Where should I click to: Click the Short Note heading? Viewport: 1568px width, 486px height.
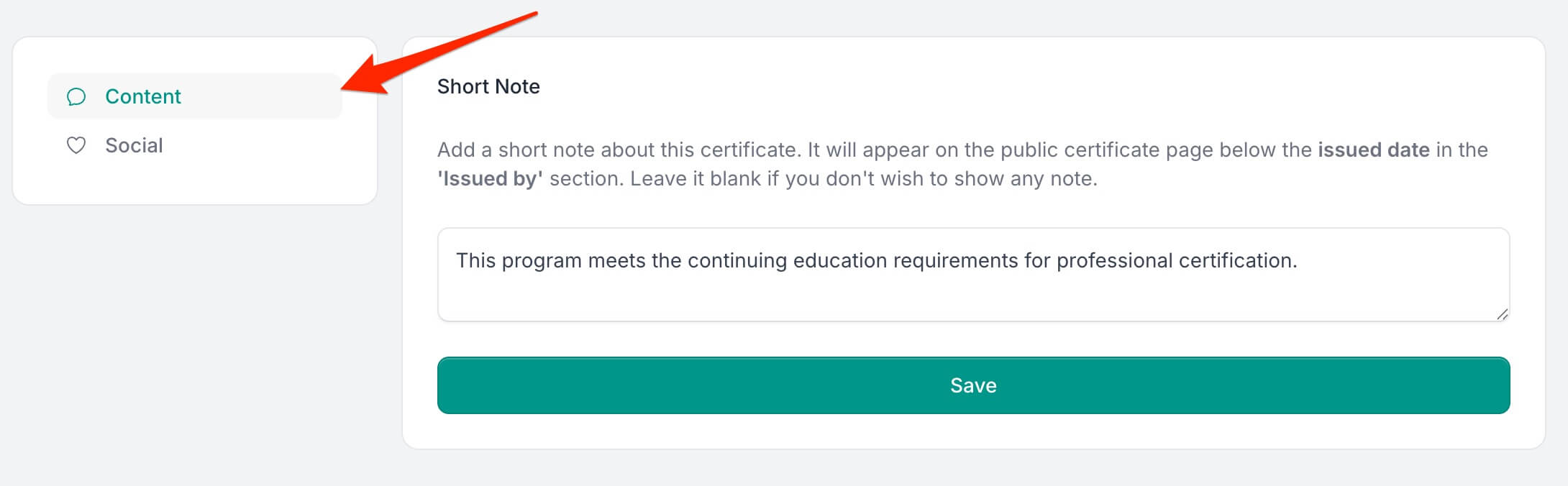488,86
